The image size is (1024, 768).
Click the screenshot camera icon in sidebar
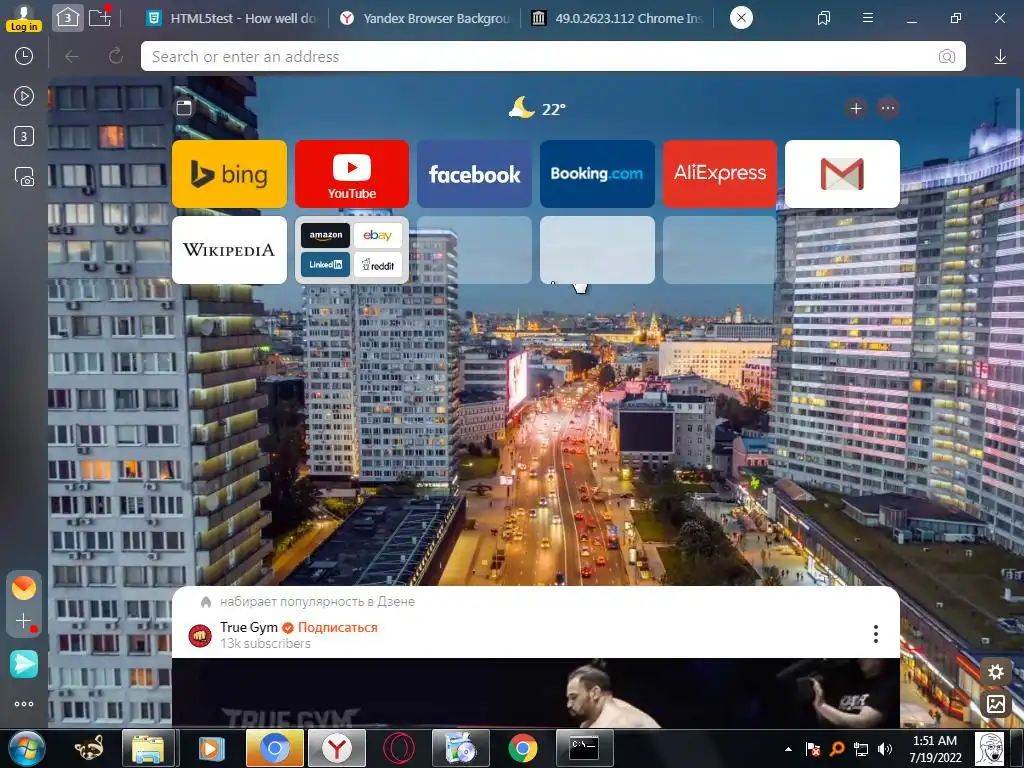click(24, 177)
